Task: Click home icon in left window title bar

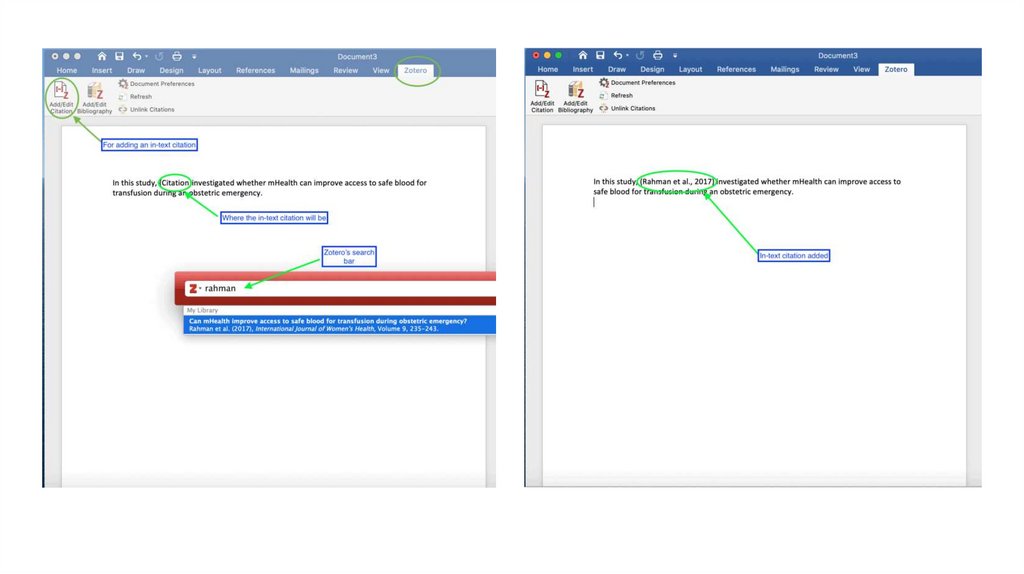Action: [x=102, y=56]
